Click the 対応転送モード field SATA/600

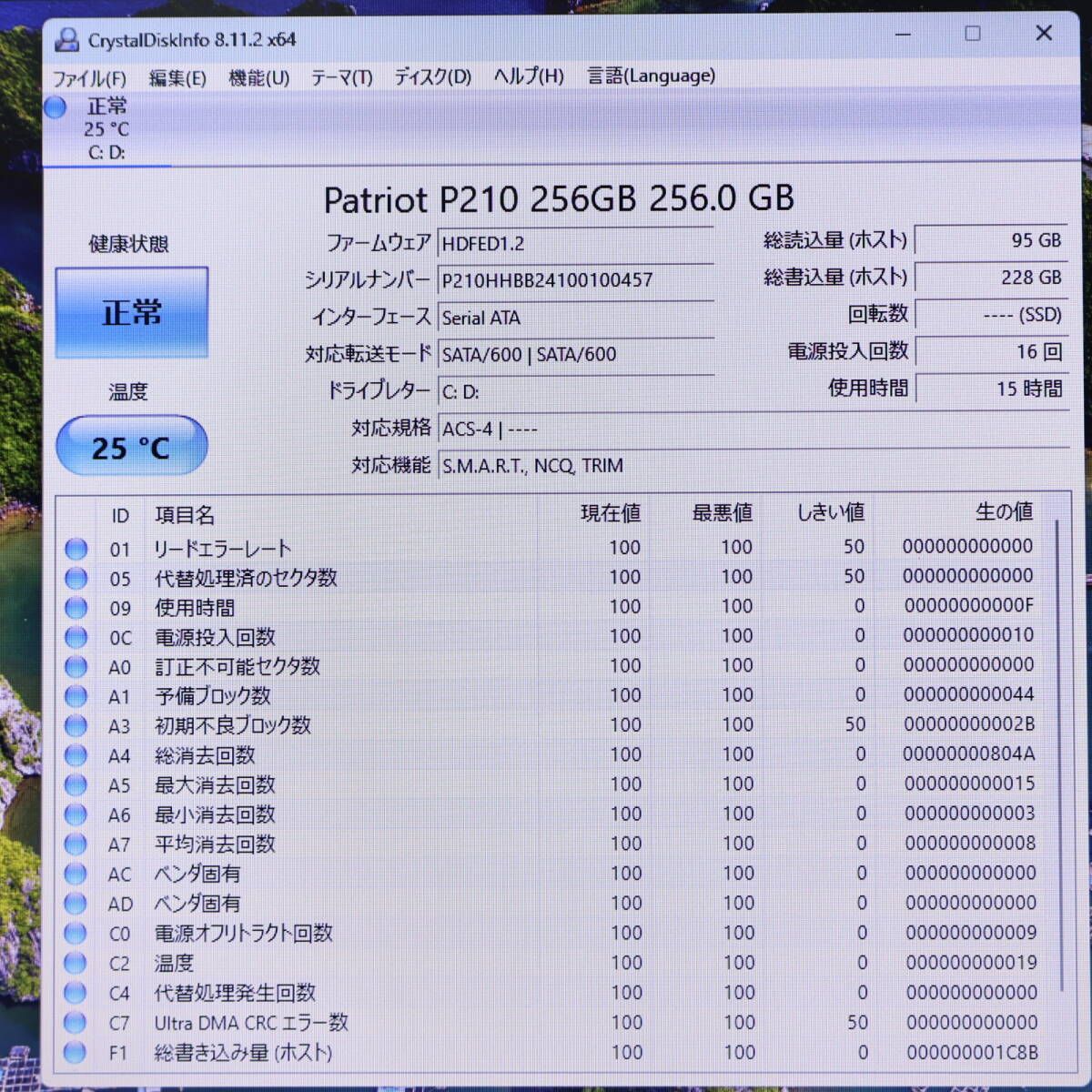pyautogui.click(x=575, y=354)
